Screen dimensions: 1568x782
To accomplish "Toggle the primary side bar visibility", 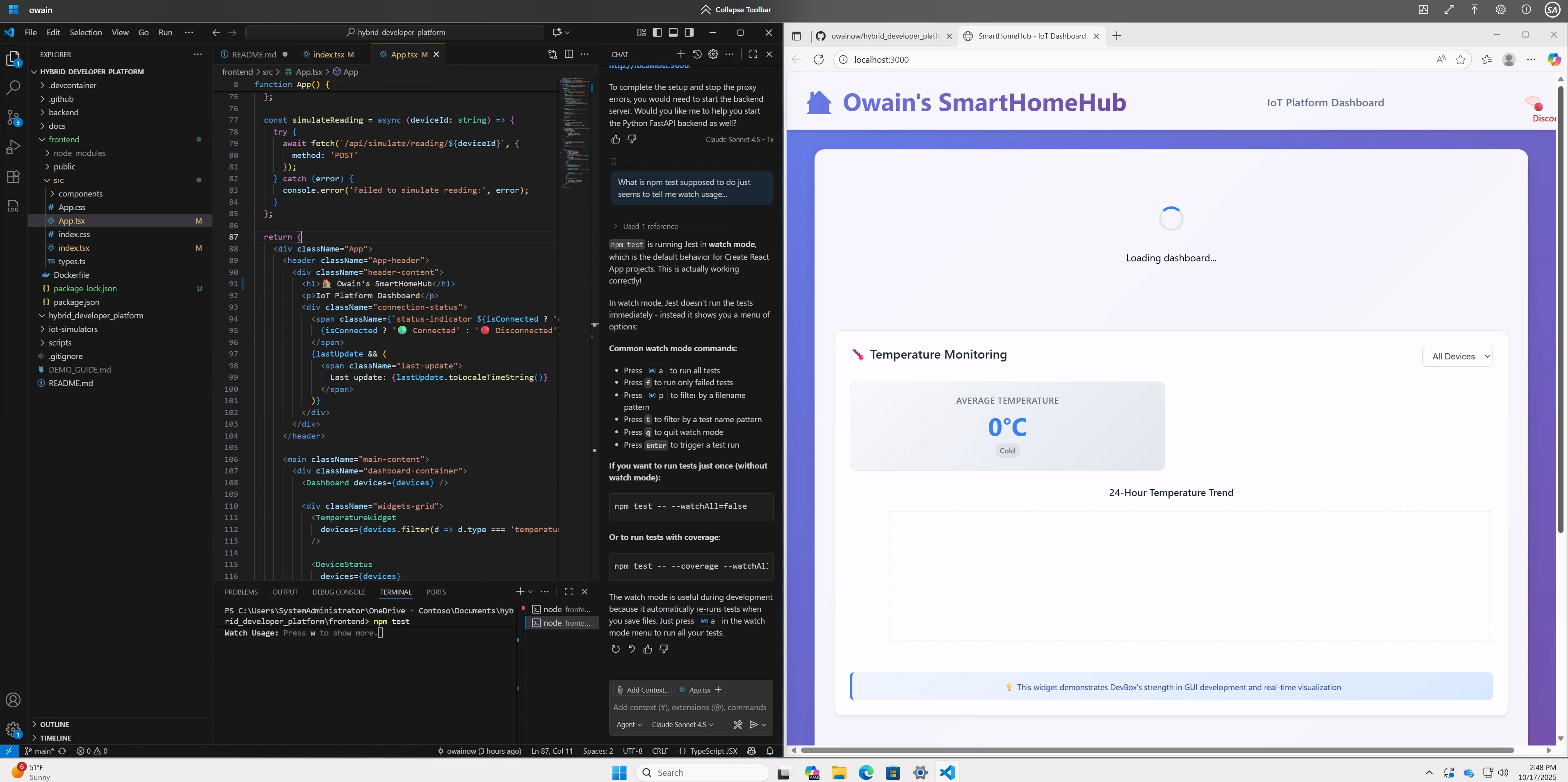I will coord(657,32).
